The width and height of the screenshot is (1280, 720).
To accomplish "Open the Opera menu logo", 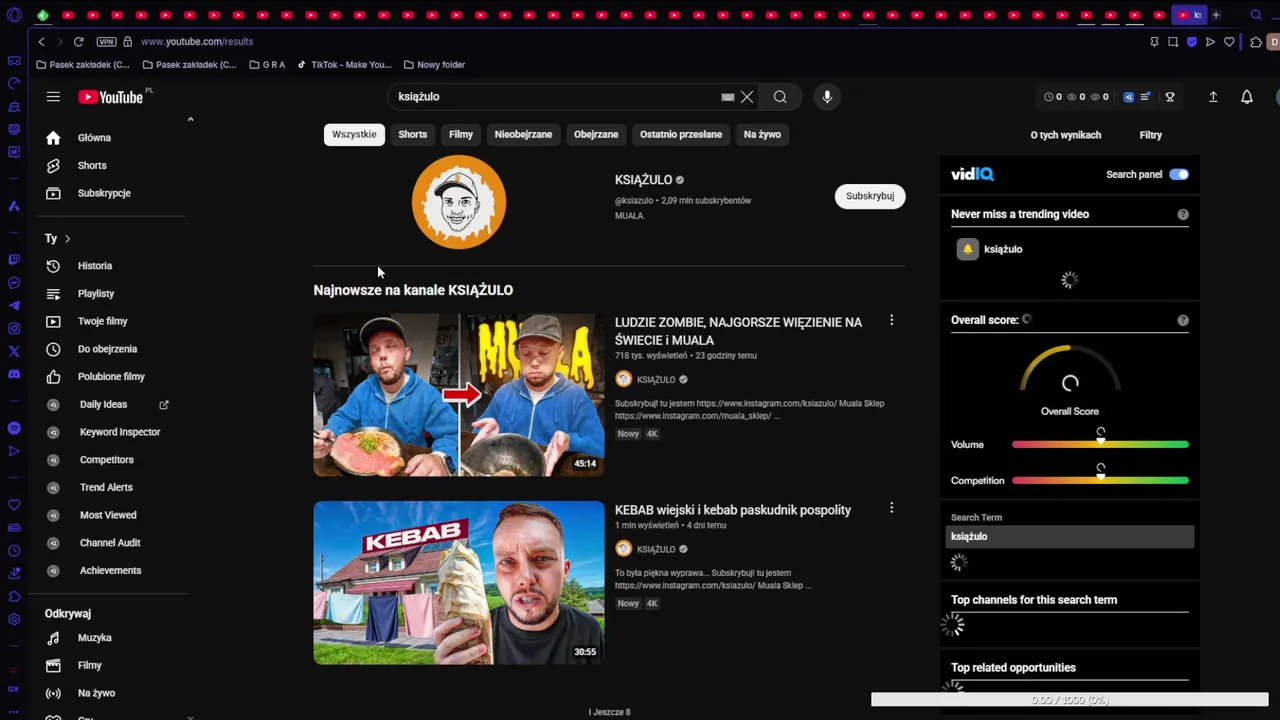I will [x=14, y=15].
